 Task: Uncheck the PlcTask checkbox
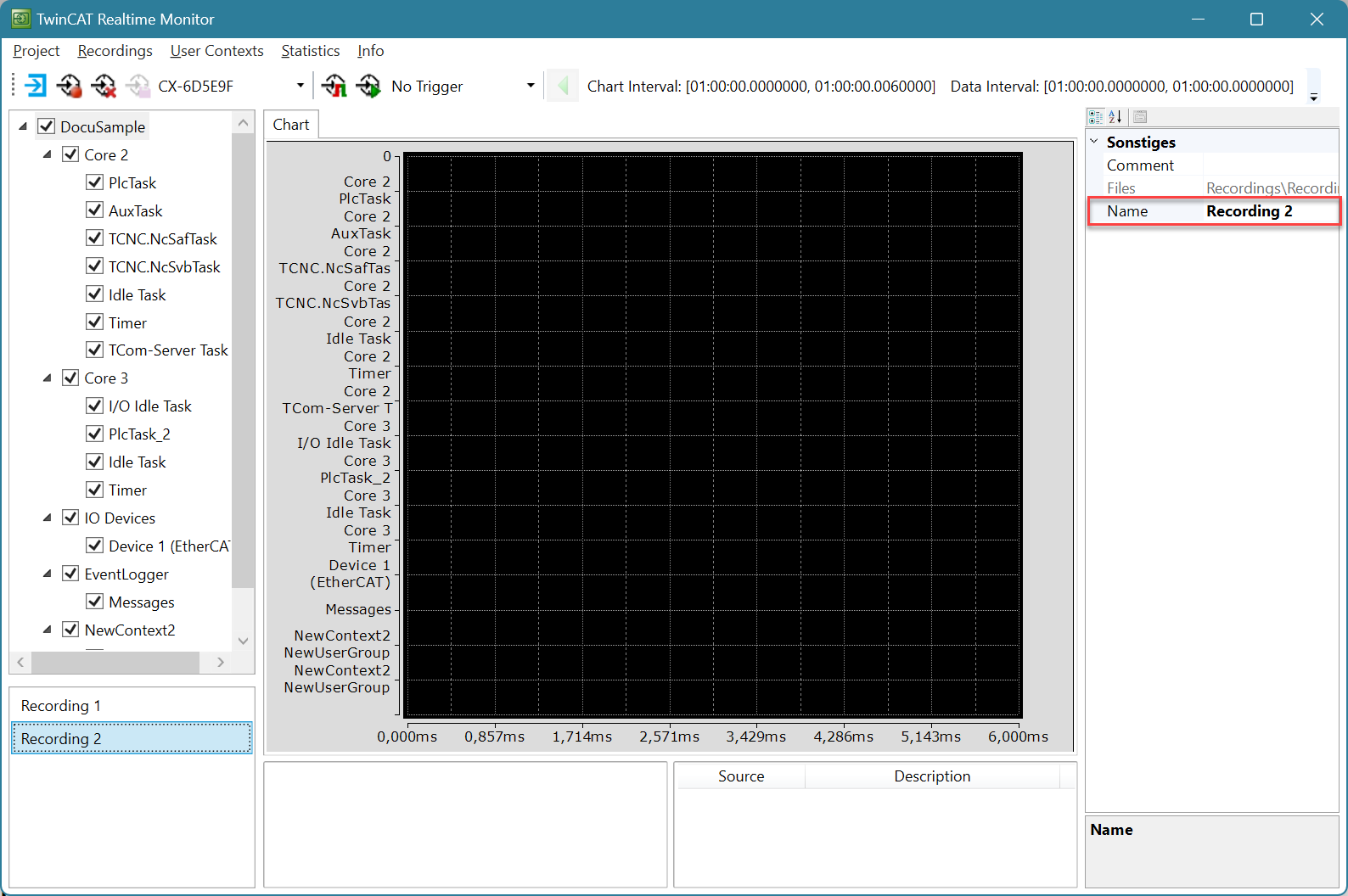[x=95, y=182]
